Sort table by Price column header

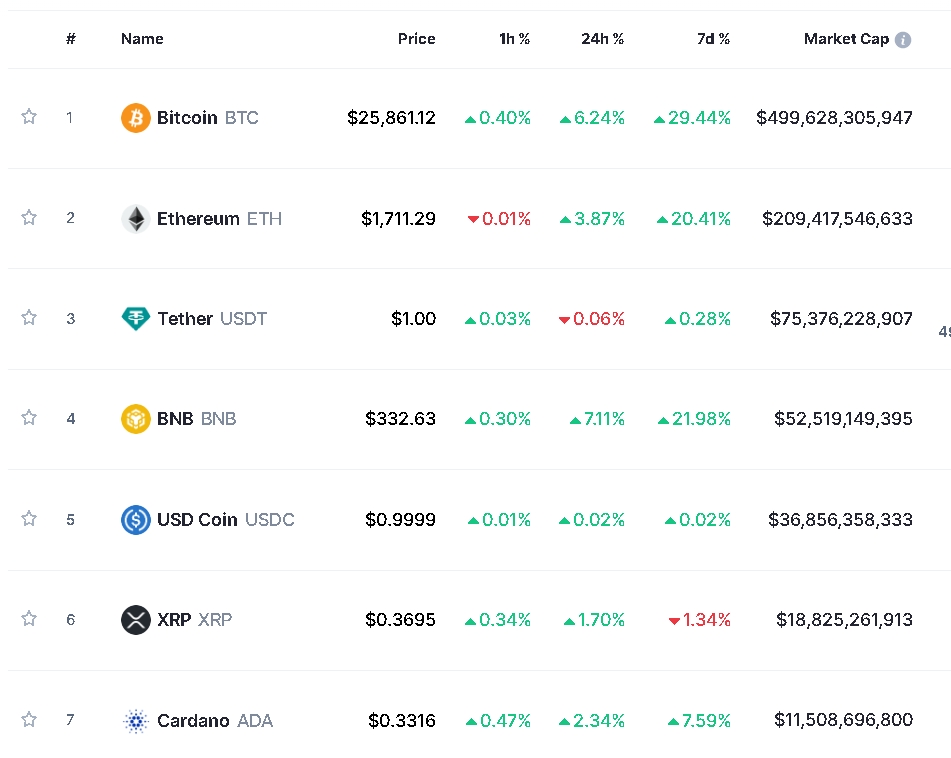(x=416, y=39)
